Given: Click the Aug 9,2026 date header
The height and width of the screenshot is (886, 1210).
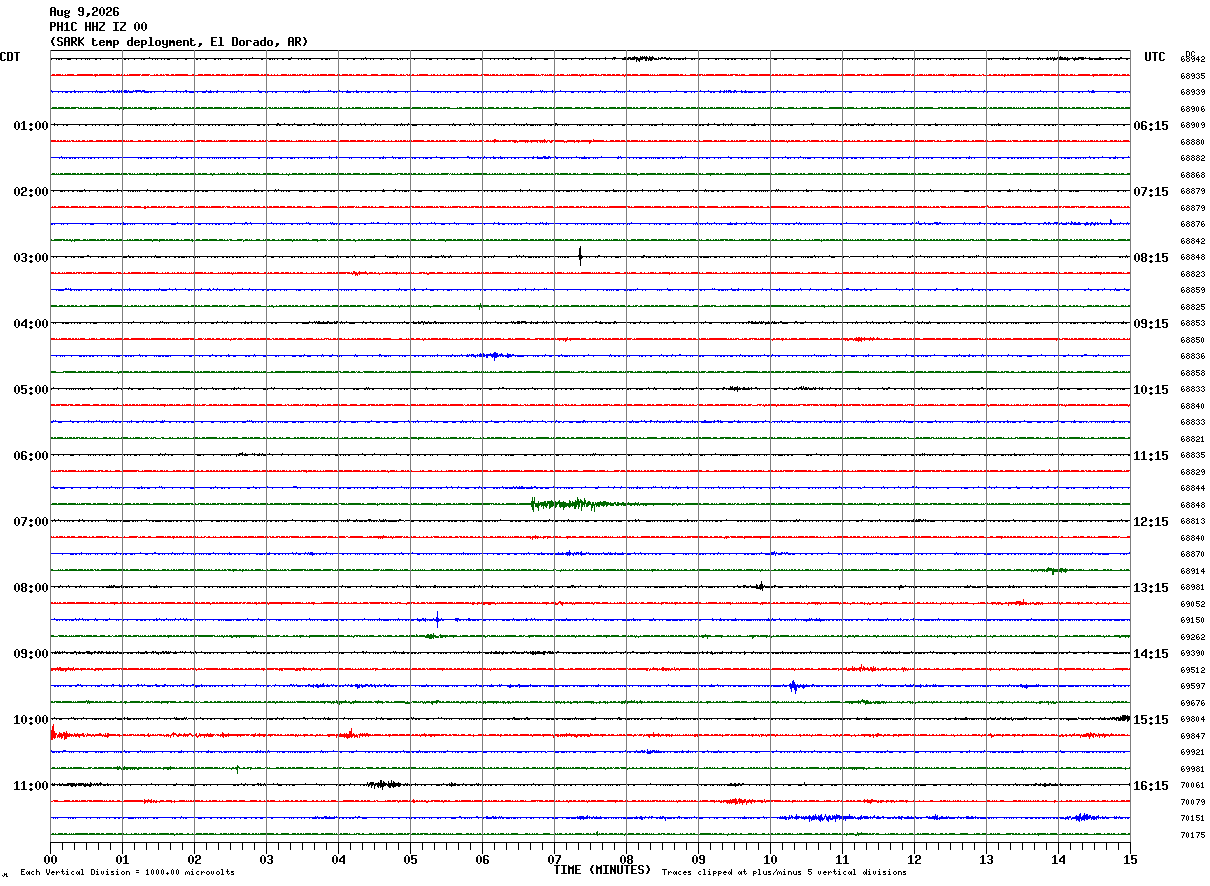Looking at the screenshot, I should point(84,12).
